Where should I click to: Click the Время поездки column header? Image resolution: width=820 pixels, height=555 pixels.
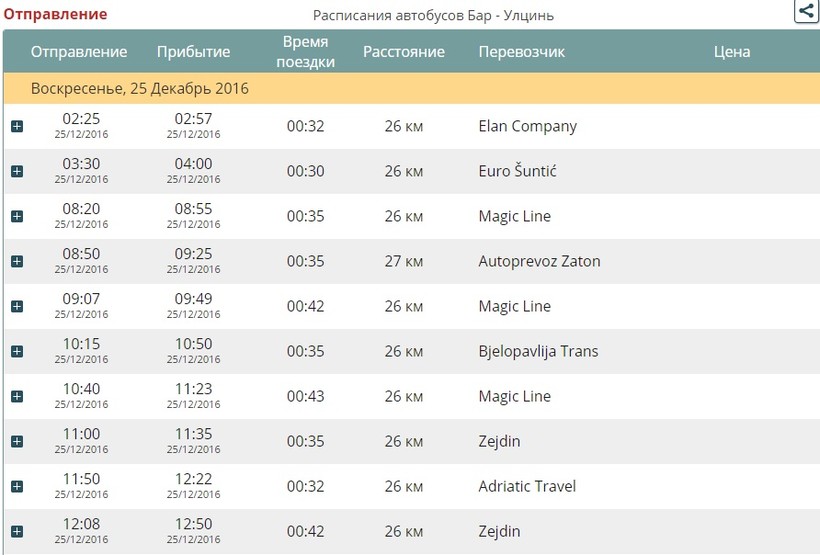(x=305, y=52)
